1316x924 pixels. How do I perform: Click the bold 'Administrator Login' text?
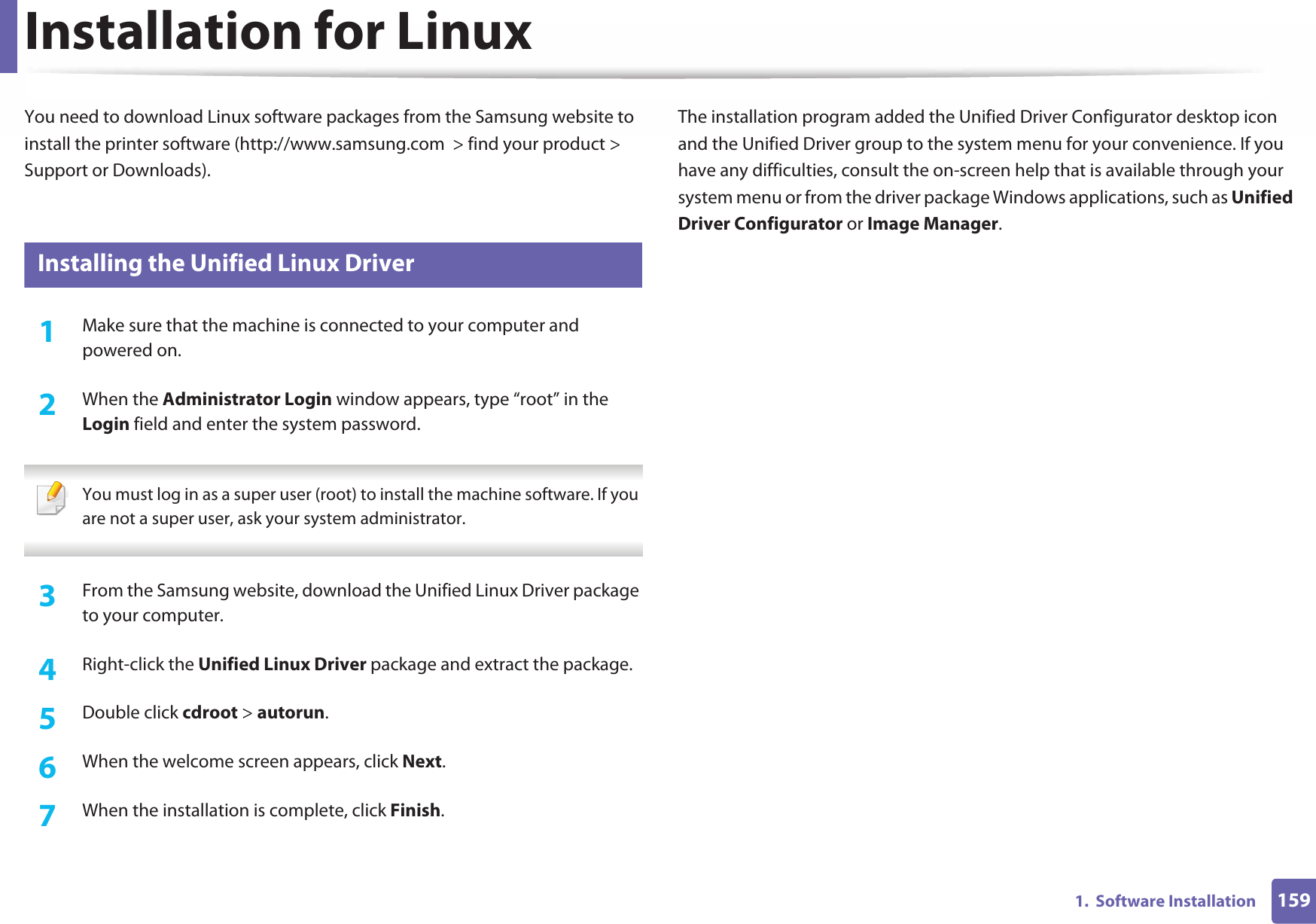247,399
